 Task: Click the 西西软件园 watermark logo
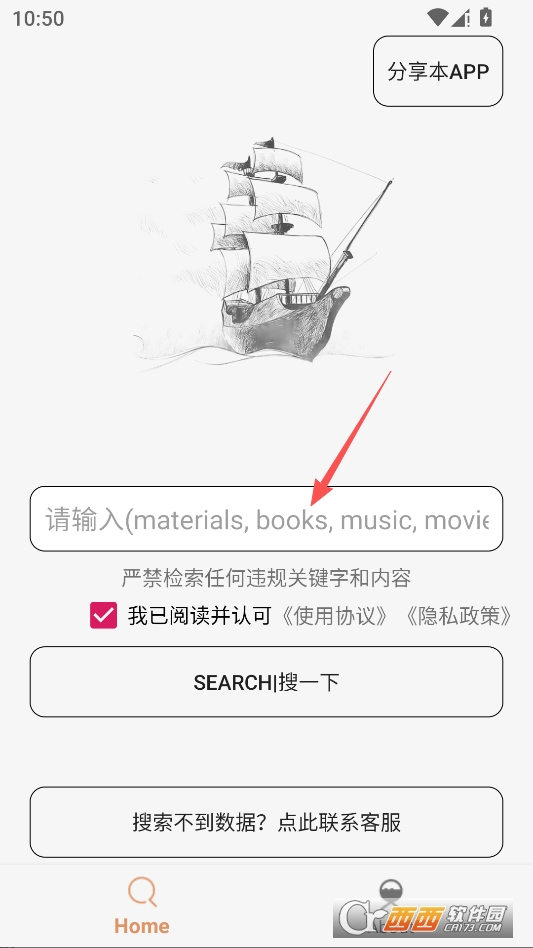pyautogui.click(x=425, y=919)
